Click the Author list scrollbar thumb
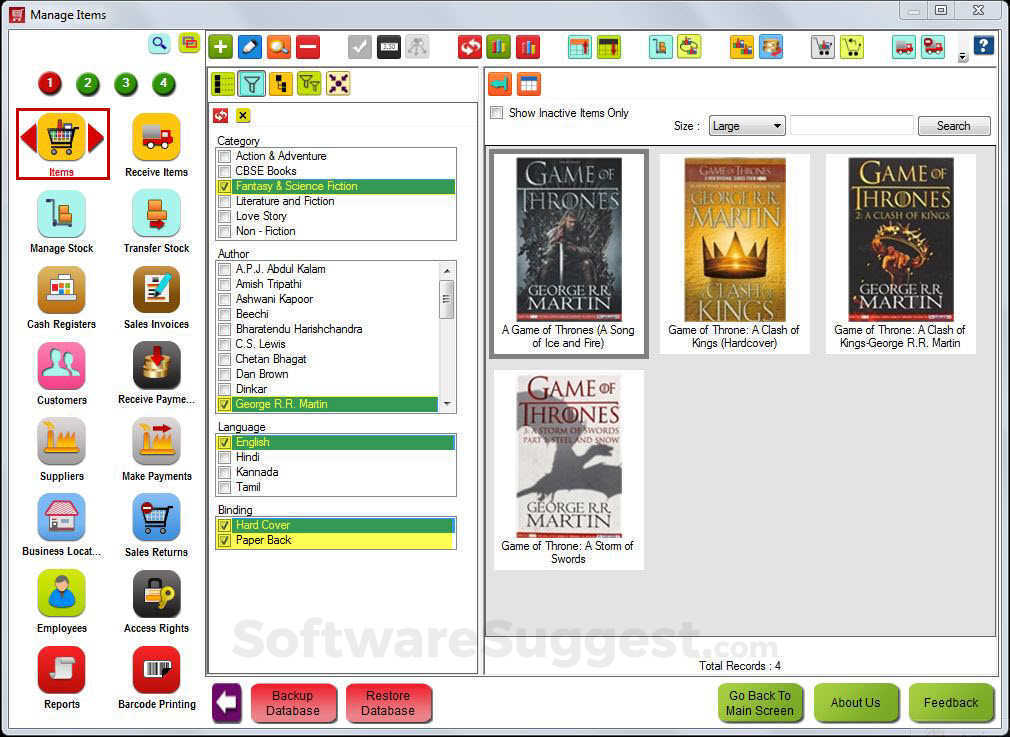Viewport: 1010px width, 737px height. 447,298
